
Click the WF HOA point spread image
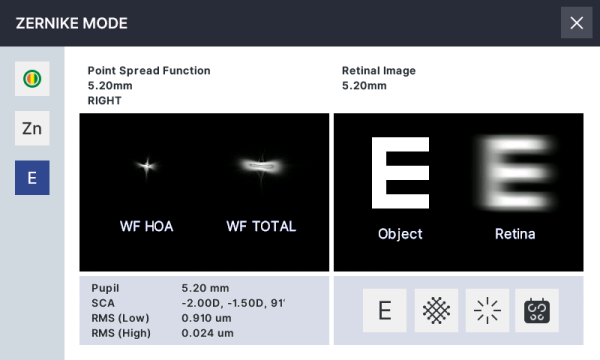pyautogui.click(x=147, y=166)
